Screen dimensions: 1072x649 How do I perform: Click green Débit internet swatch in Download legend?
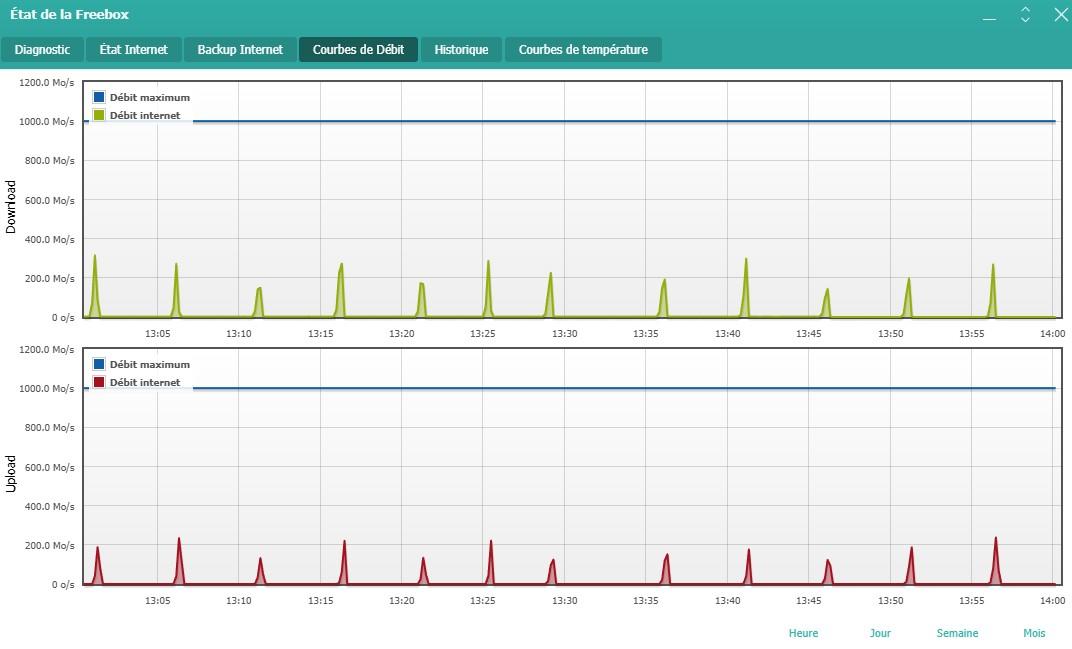[99, 115]
